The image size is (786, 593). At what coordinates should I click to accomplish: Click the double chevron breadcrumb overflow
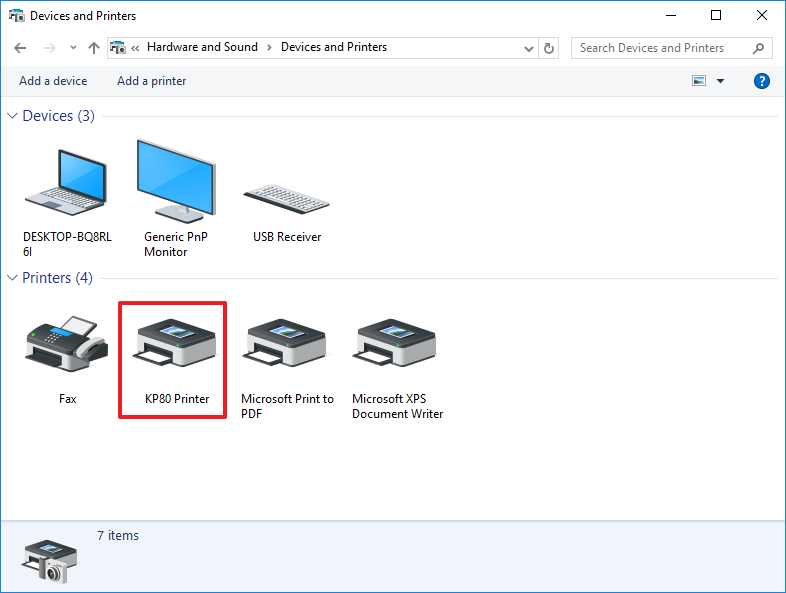135,48
